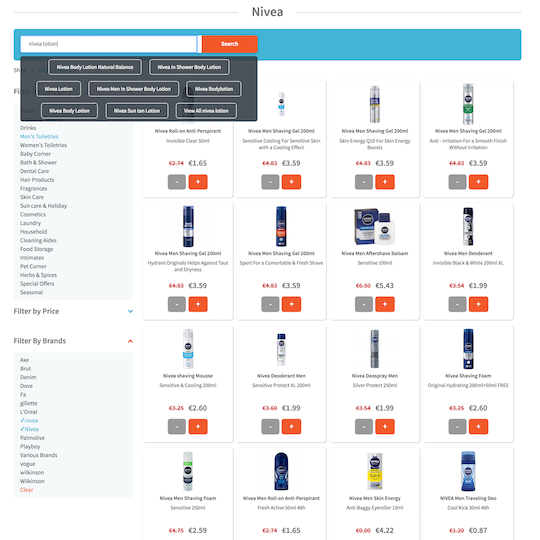Image resolution: width=540 pixels, height=540 pixels.
Task: Open the Nivea Men Skin Energy title
Action: pyautogui.click(x=375, y=498)
